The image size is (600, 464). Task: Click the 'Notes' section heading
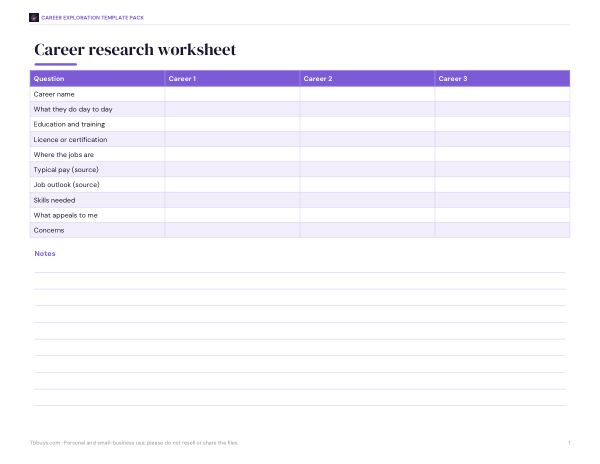tap(45, 254)
